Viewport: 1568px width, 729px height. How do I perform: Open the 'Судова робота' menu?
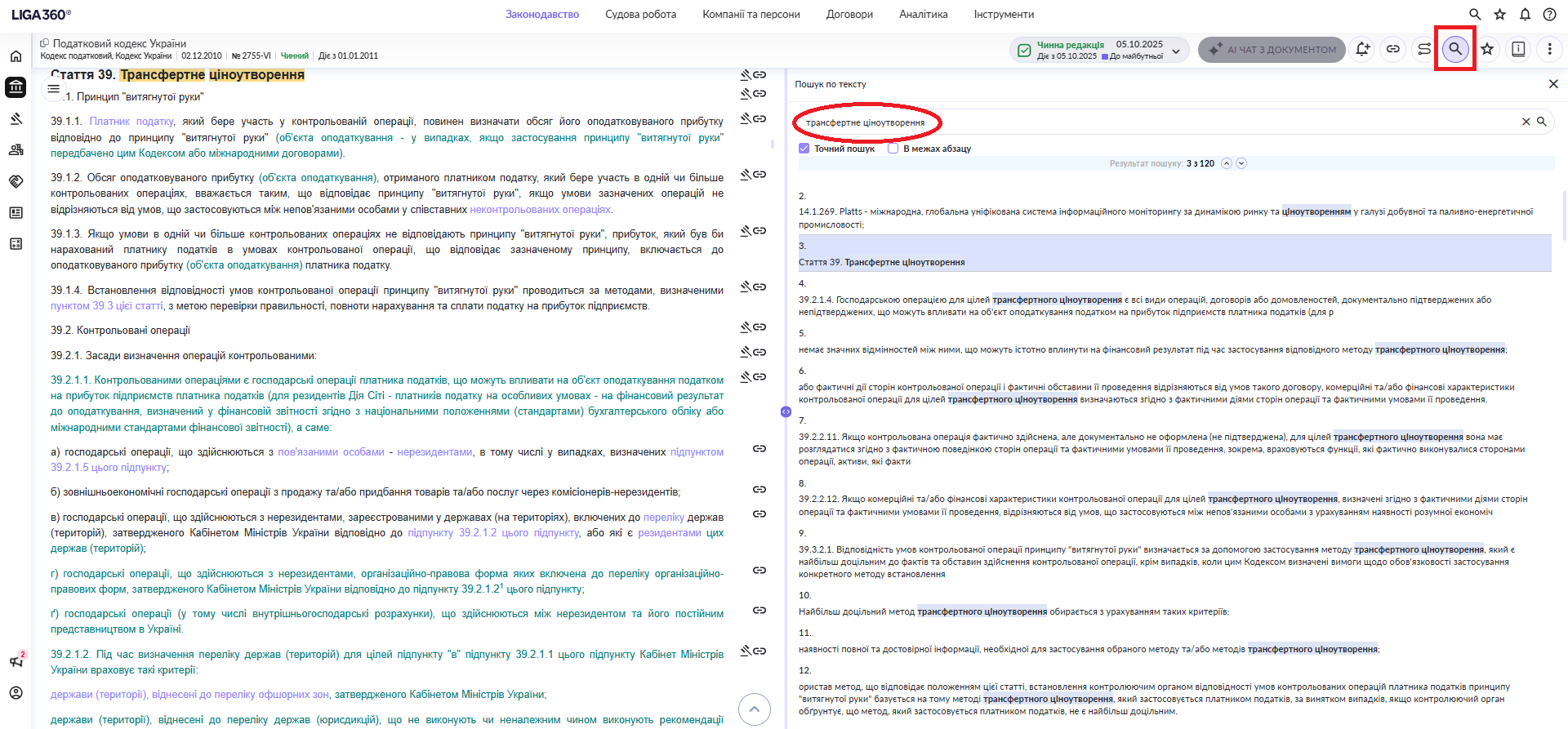click(640, 14)
